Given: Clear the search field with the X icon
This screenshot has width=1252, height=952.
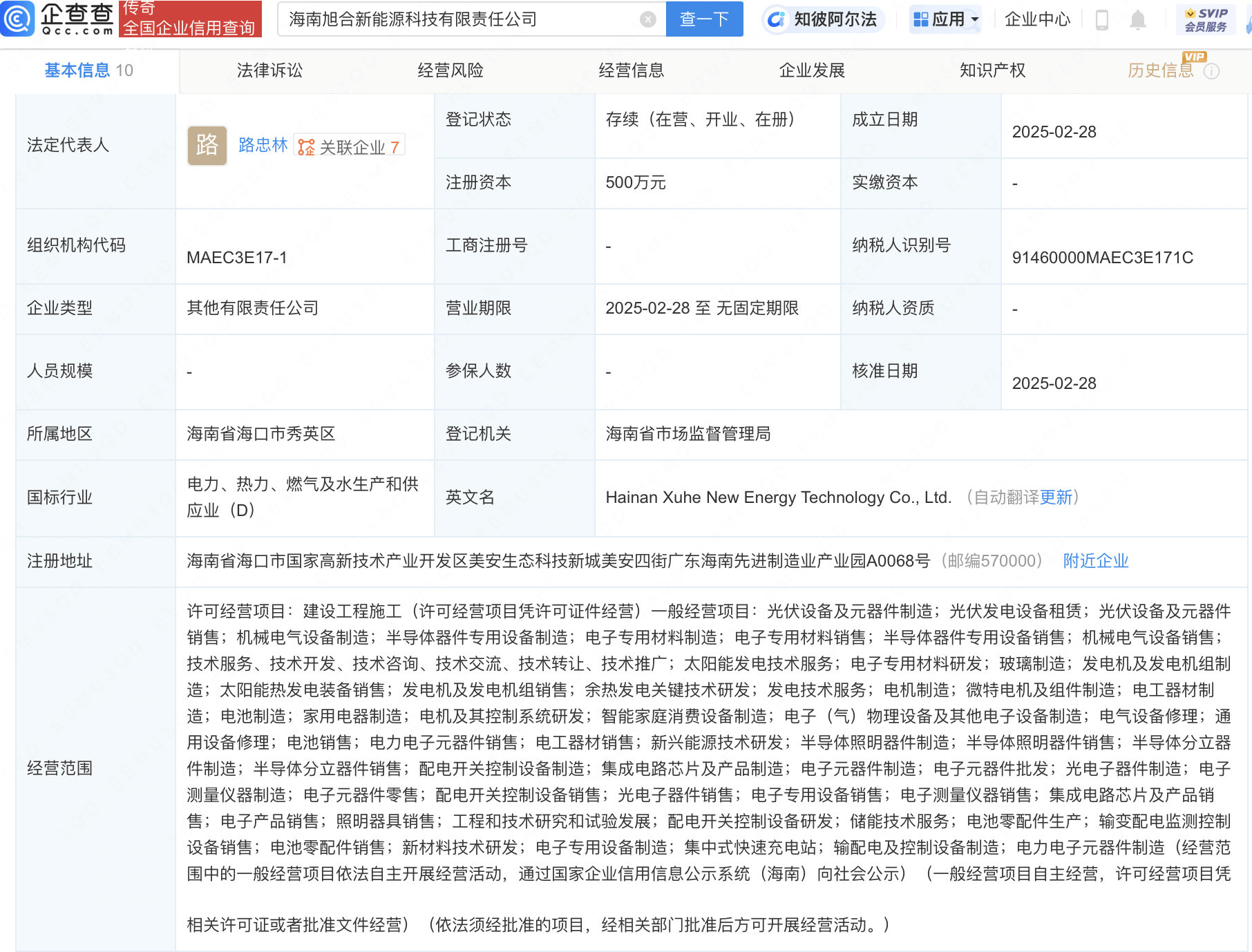Looking at the screenshot, I should pyautogui.click(x=647, y=19).
